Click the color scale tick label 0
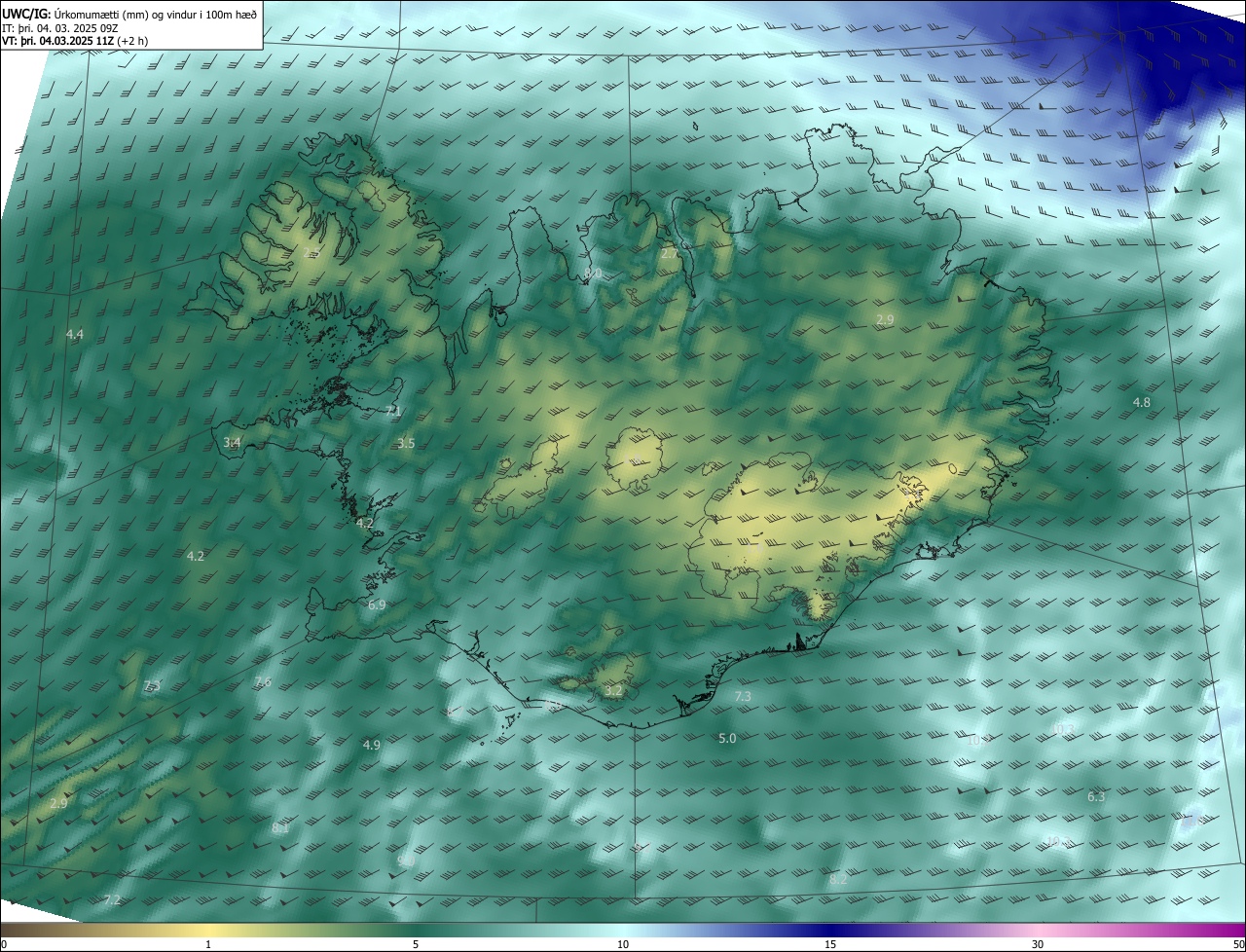Viewport: 1246px width, 952px height. point(4,944)
